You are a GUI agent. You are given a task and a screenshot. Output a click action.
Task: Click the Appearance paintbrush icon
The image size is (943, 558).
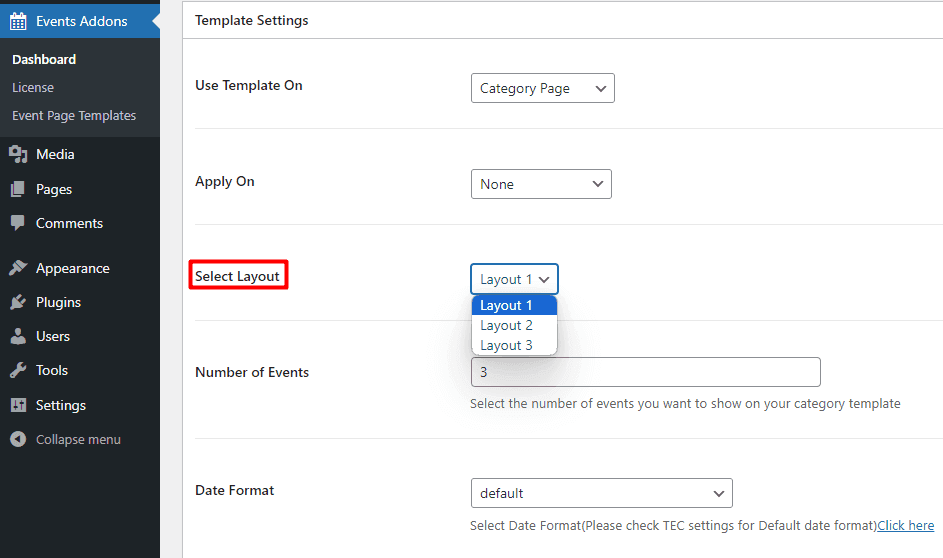click(x=18, y=268)
